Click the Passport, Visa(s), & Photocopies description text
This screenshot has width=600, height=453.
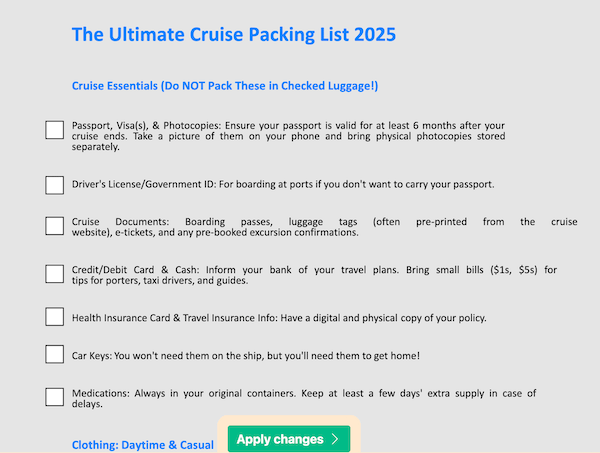tap(288, 136)
